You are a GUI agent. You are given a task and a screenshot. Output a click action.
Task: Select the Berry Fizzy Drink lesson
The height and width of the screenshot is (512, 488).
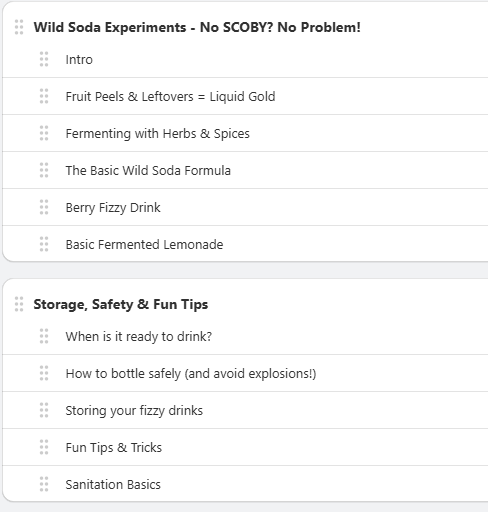(x=113, y=208)
